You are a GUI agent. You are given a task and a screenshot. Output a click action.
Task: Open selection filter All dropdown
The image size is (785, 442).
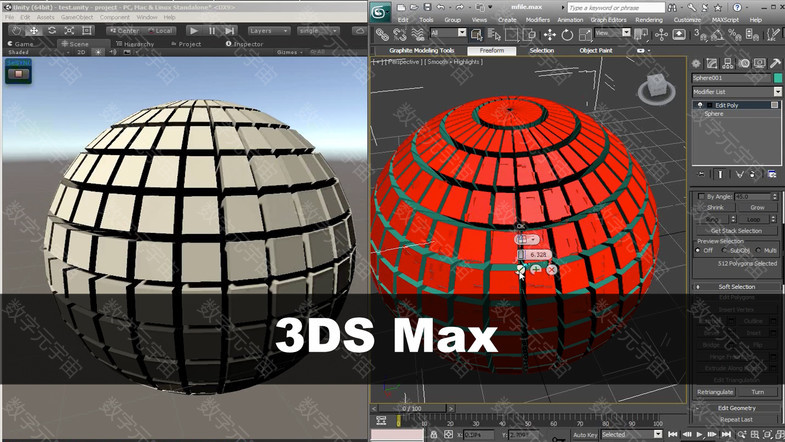[448, 33]
